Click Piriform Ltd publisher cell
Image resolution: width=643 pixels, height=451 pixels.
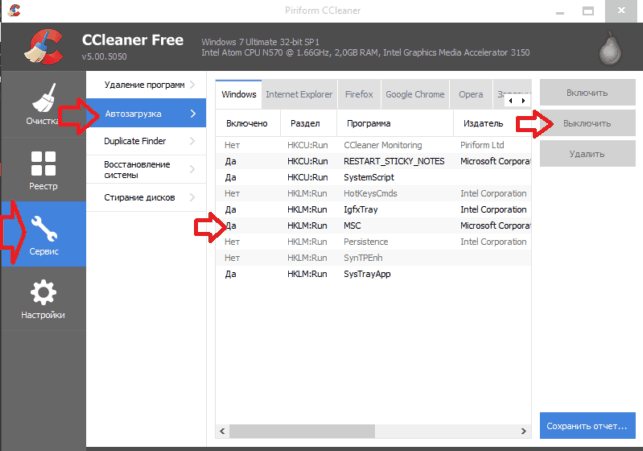(x=482, y=145)
